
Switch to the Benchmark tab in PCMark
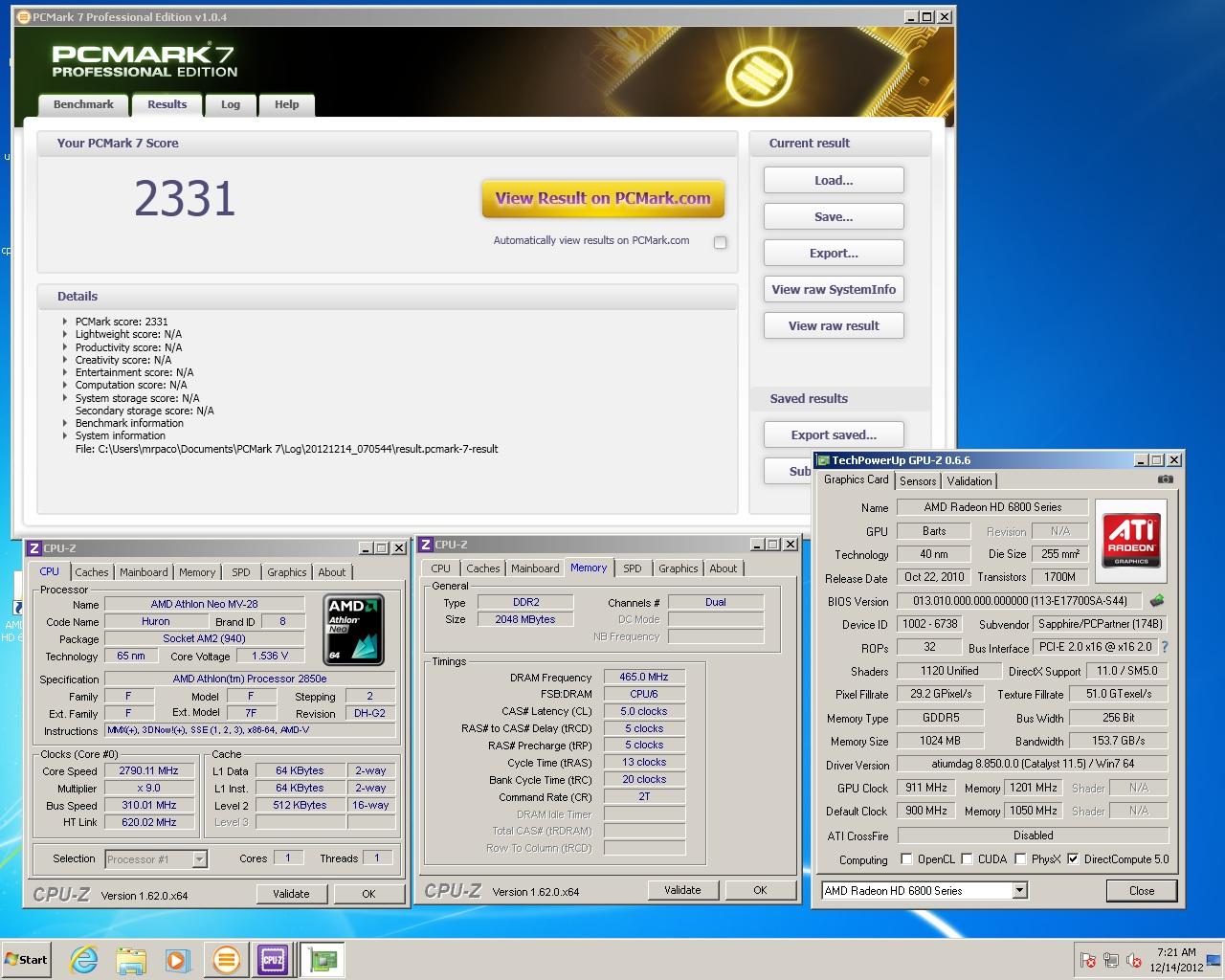click(83, 104)
